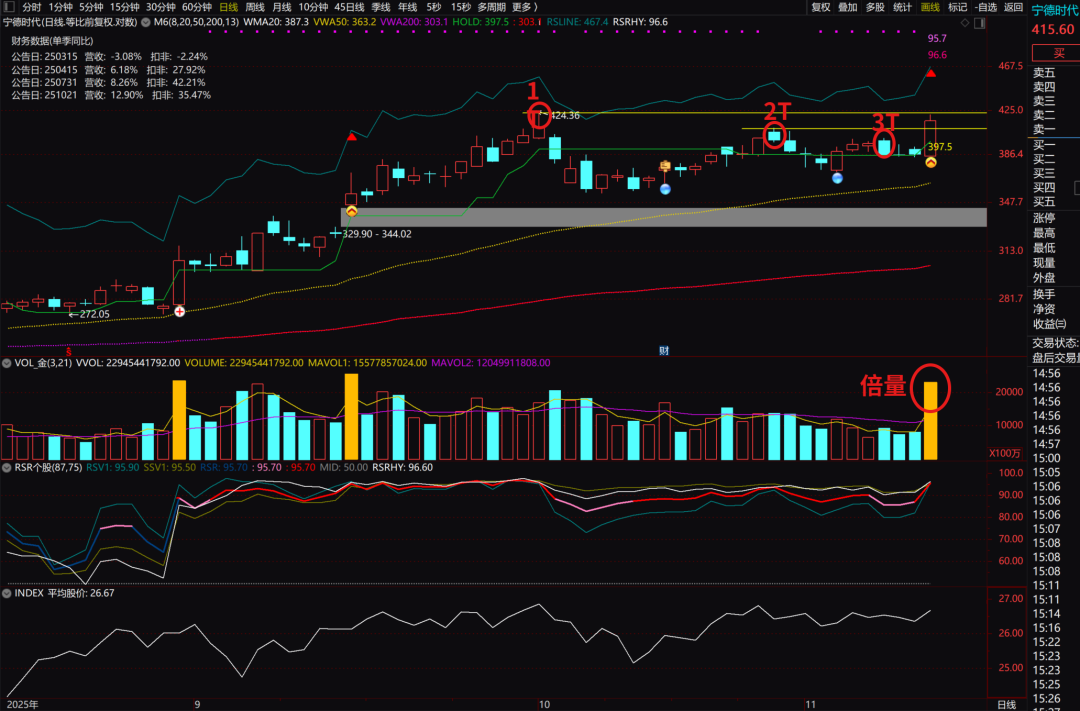This screenshot has width=1080, height=711.
Task: Expand the RSR个股 indicator settings arrow
Action: 6,468
